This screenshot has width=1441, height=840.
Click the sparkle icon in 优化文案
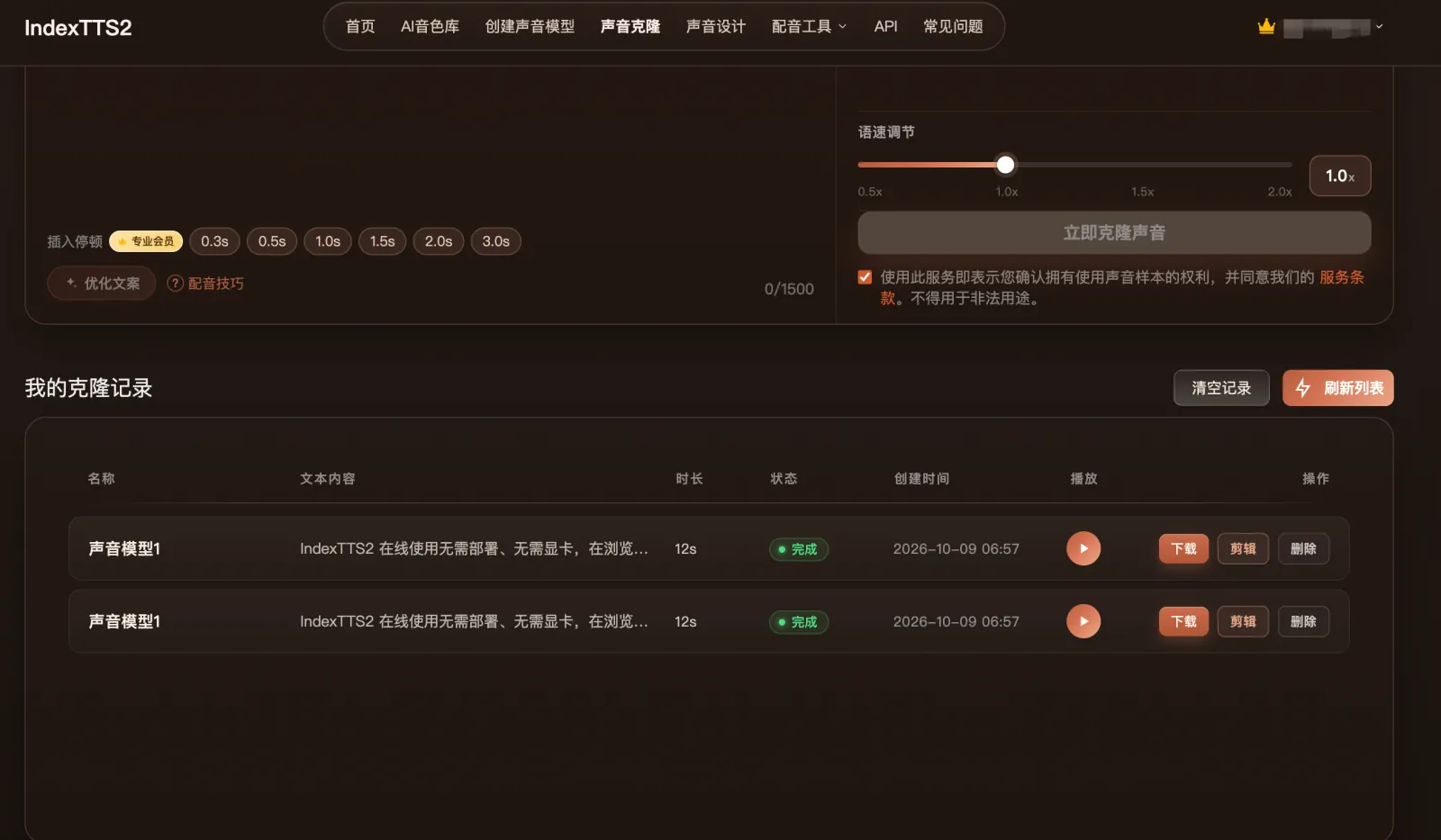71,283
